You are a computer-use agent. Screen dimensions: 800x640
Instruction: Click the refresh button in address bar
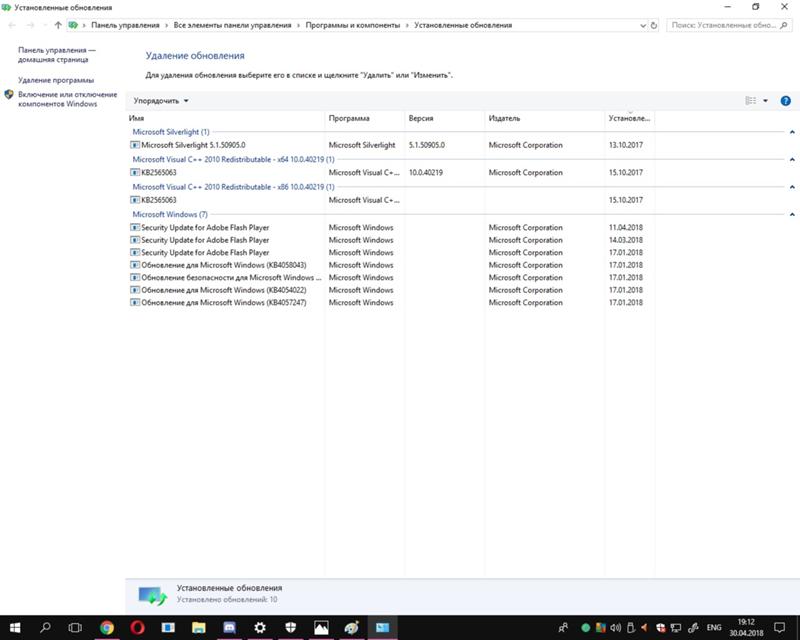coord(654,25)
